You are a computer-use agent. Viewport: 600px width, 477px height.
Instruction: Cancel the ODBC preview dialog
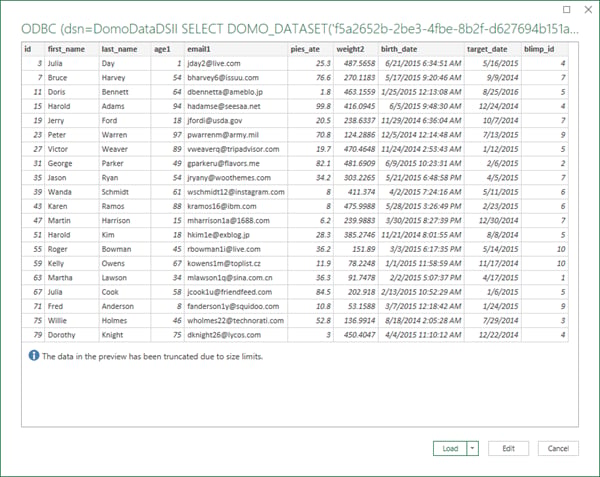click(x=558, y=448)
